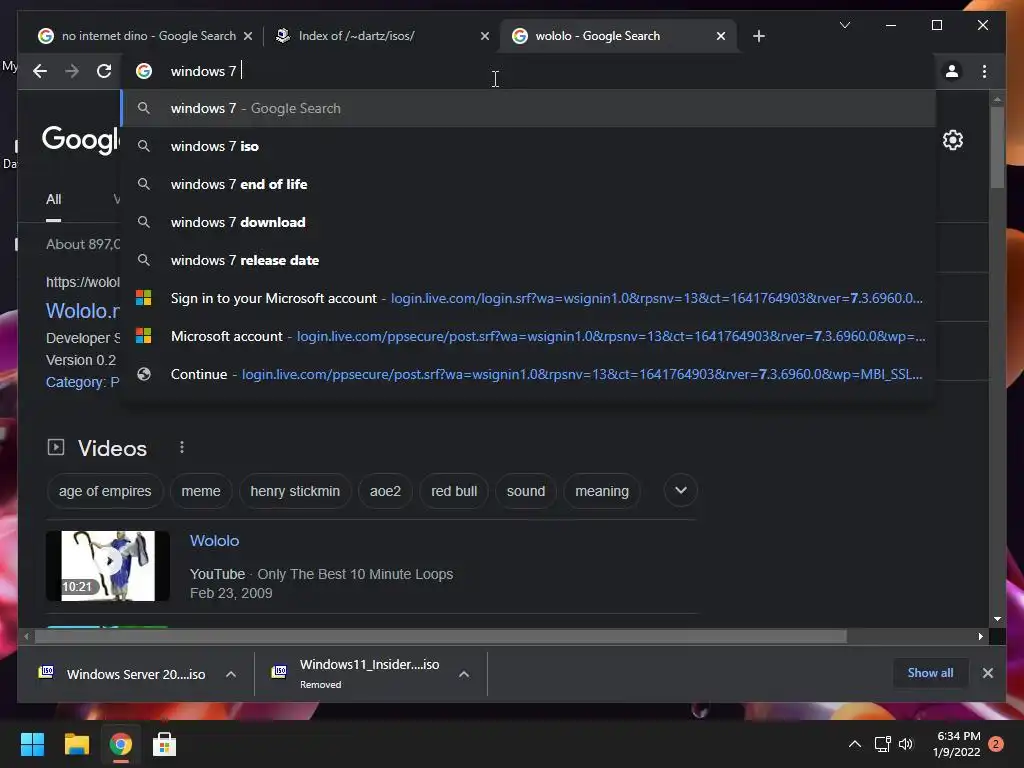Reload the current page
This screenshot has height=768, width=1024.
(104, 71)
